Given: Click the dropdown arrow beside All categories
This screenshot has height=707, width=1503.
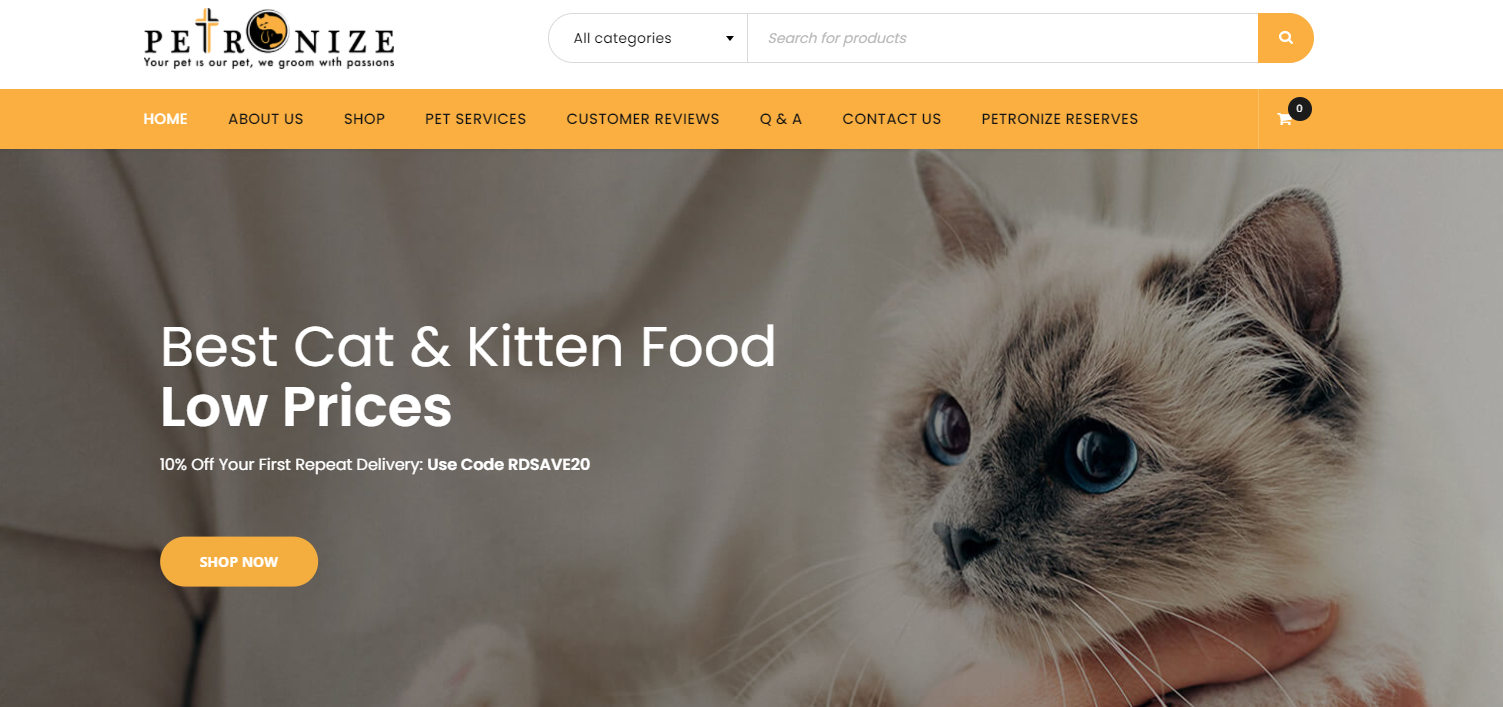Looking at the screenshot, I should pos(730,38).
